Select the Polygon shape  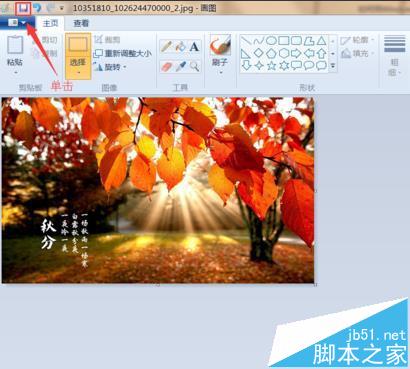point(309,41)
